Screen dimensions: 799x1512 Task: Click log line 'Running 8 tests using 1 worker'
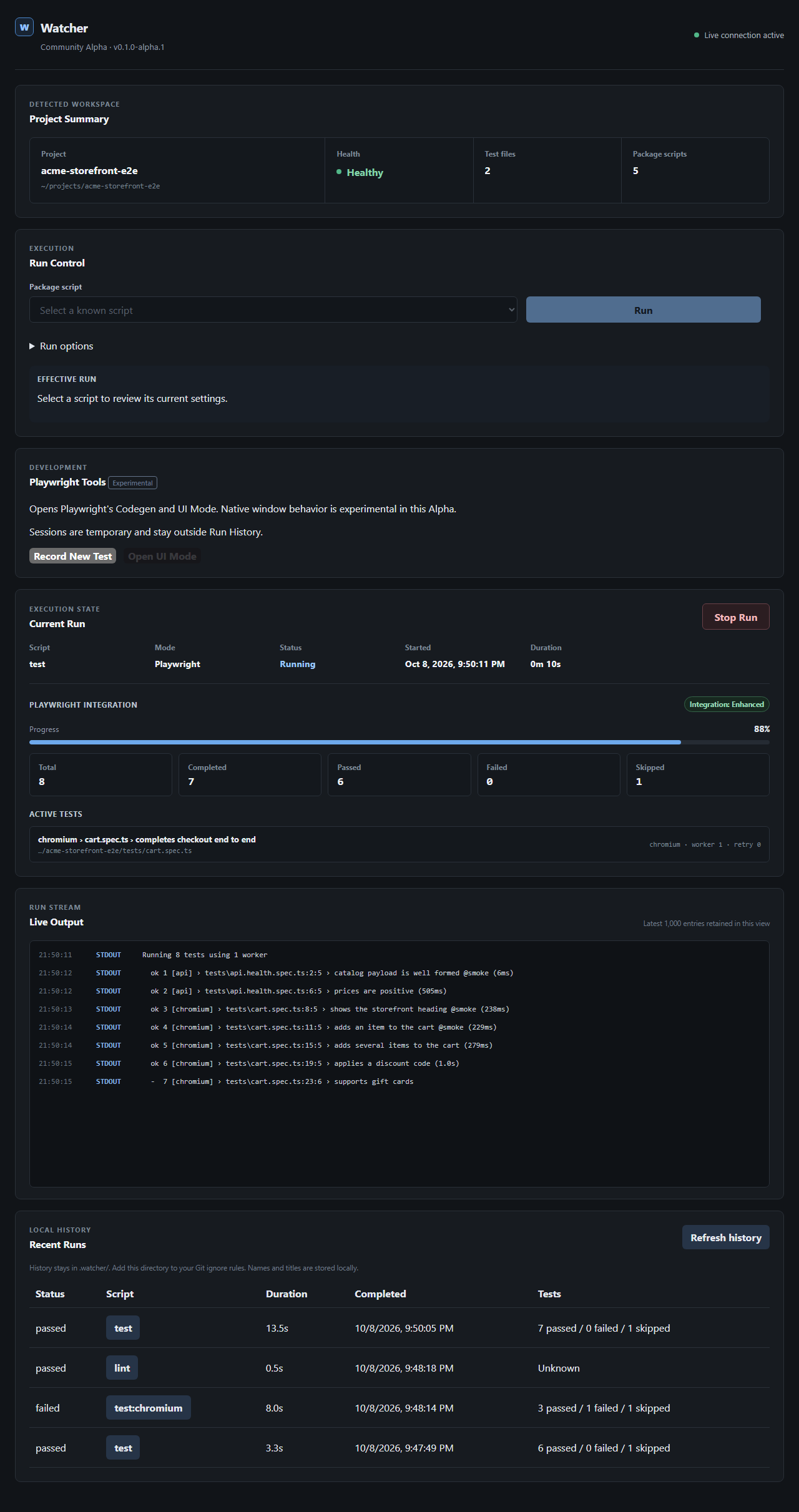click(x=205, y=955)
